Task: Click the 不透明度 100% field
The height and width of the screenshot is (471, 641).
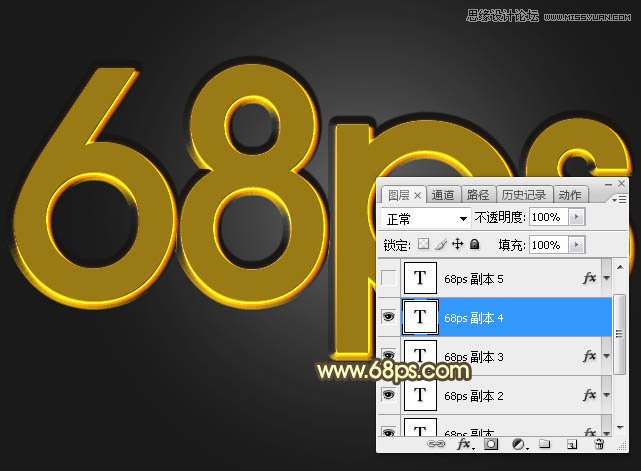Action: click(549, 217)
